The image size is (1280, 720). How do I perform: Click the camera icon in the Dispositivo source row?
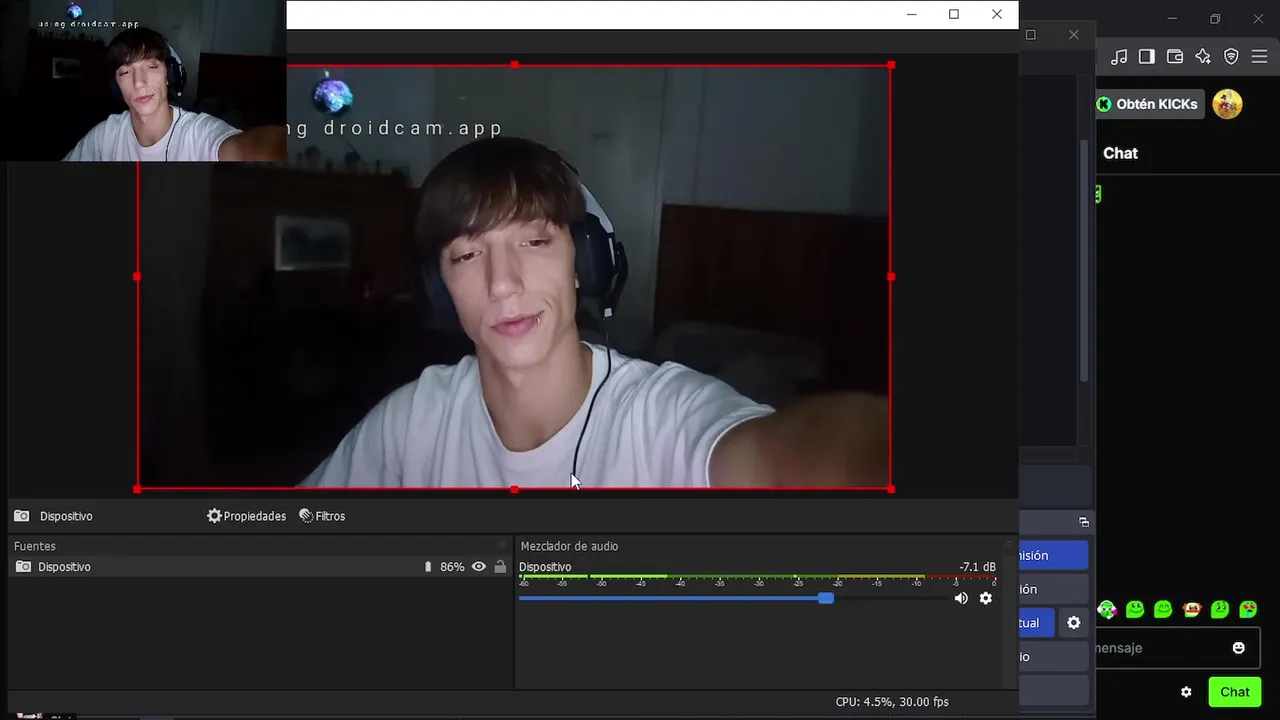[x=23, y=567]
